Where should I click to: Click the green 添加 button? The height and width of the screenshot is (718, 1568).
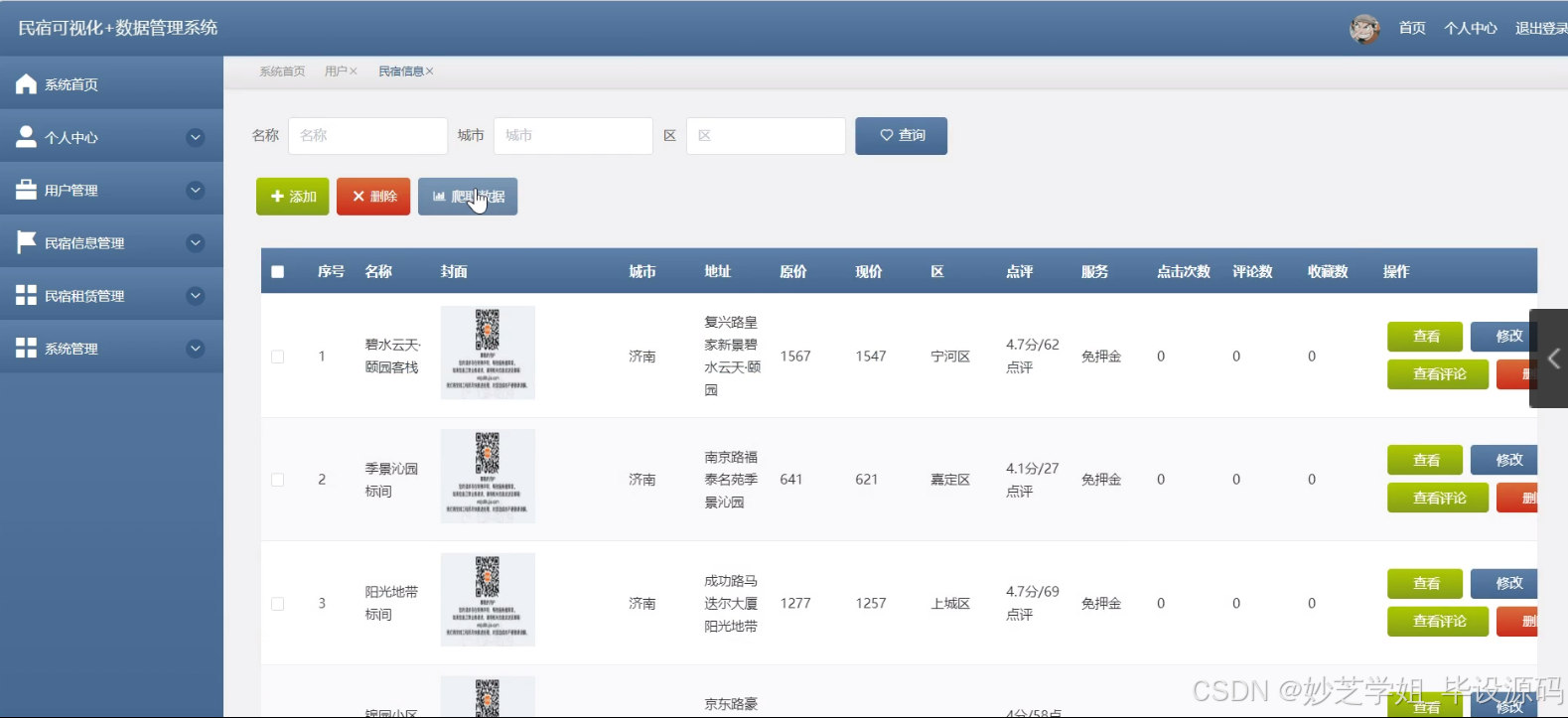293,197
